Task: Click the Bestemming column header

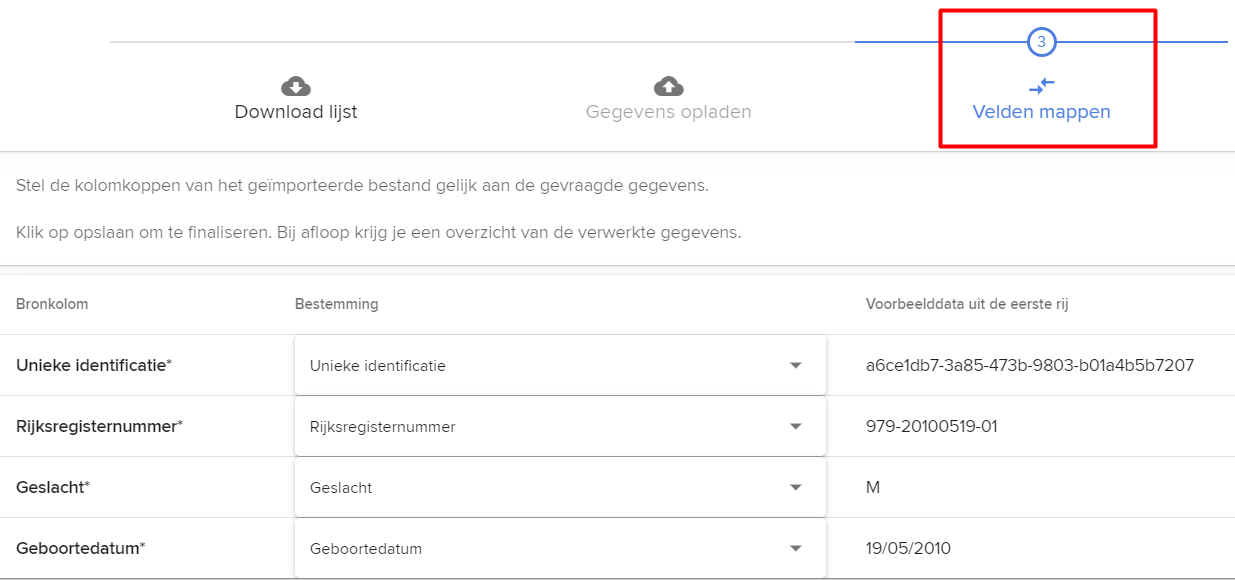Action: 336,304
